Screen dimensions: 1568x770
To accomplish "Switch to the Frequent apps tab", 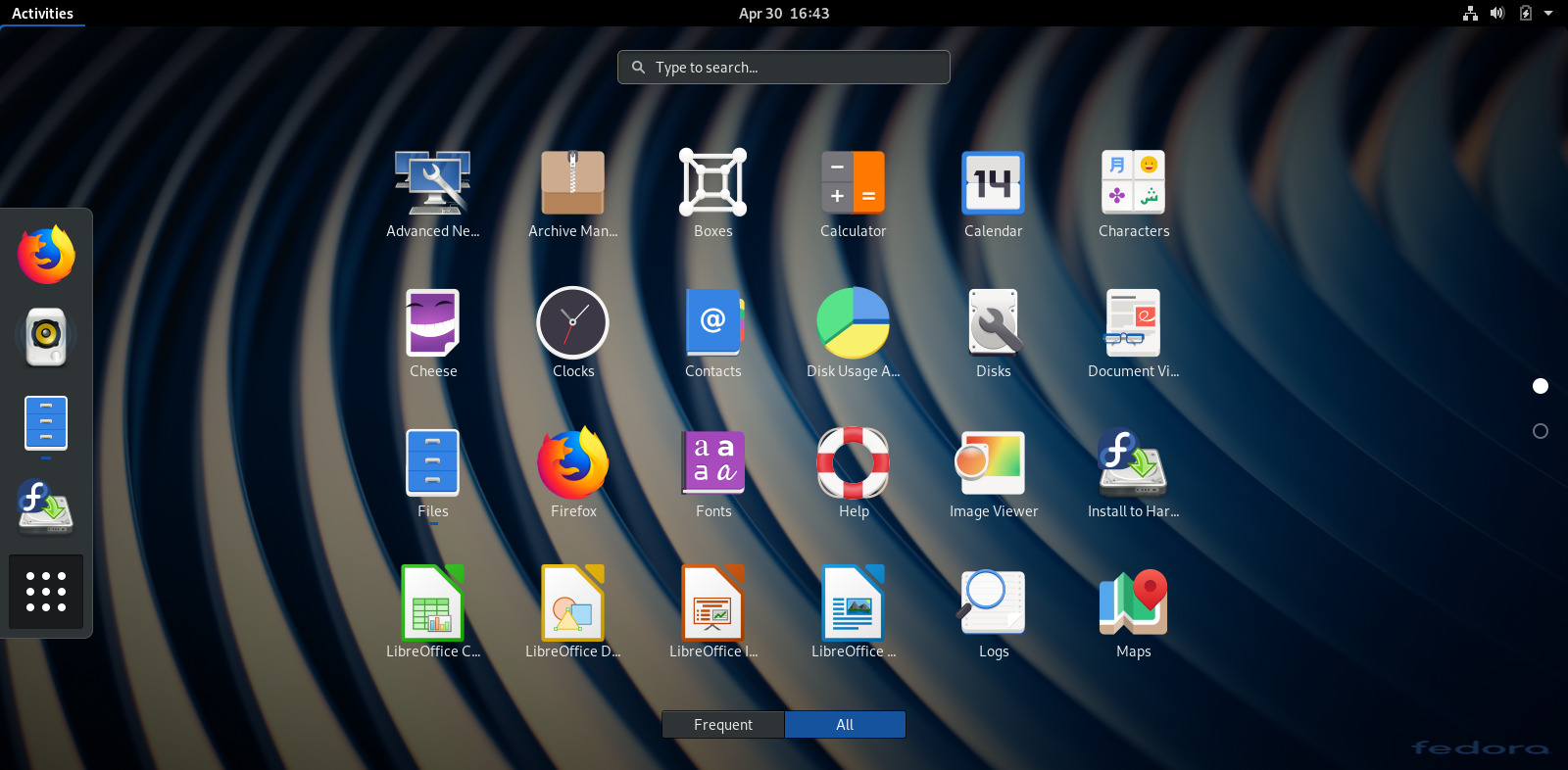I will (x=723, y=725).
